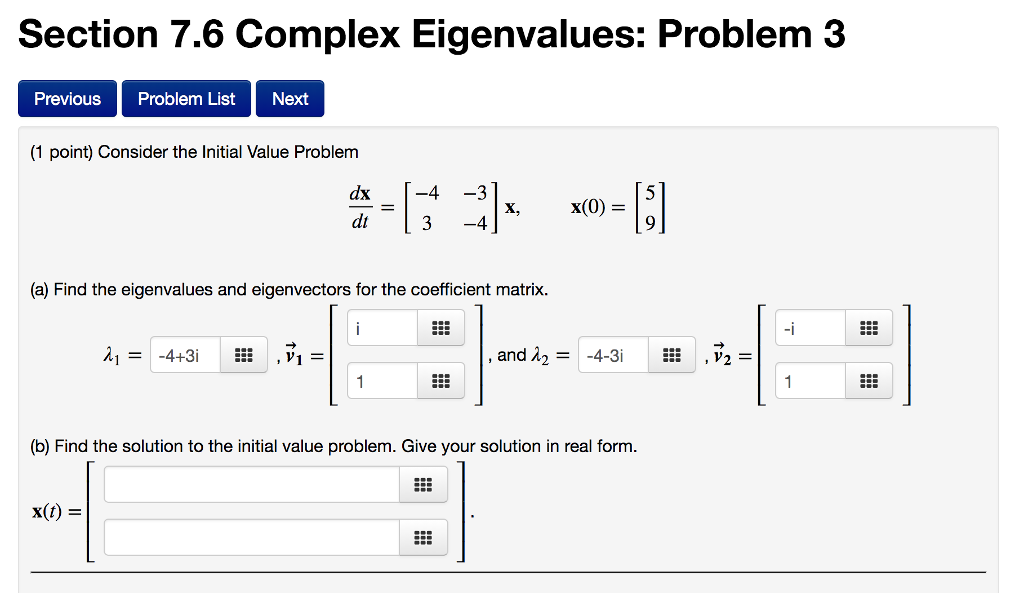The width and height of the screenshot is (1024, 593).
Task: Open the equation editor for v1's first component
Action: pos(441,327)
